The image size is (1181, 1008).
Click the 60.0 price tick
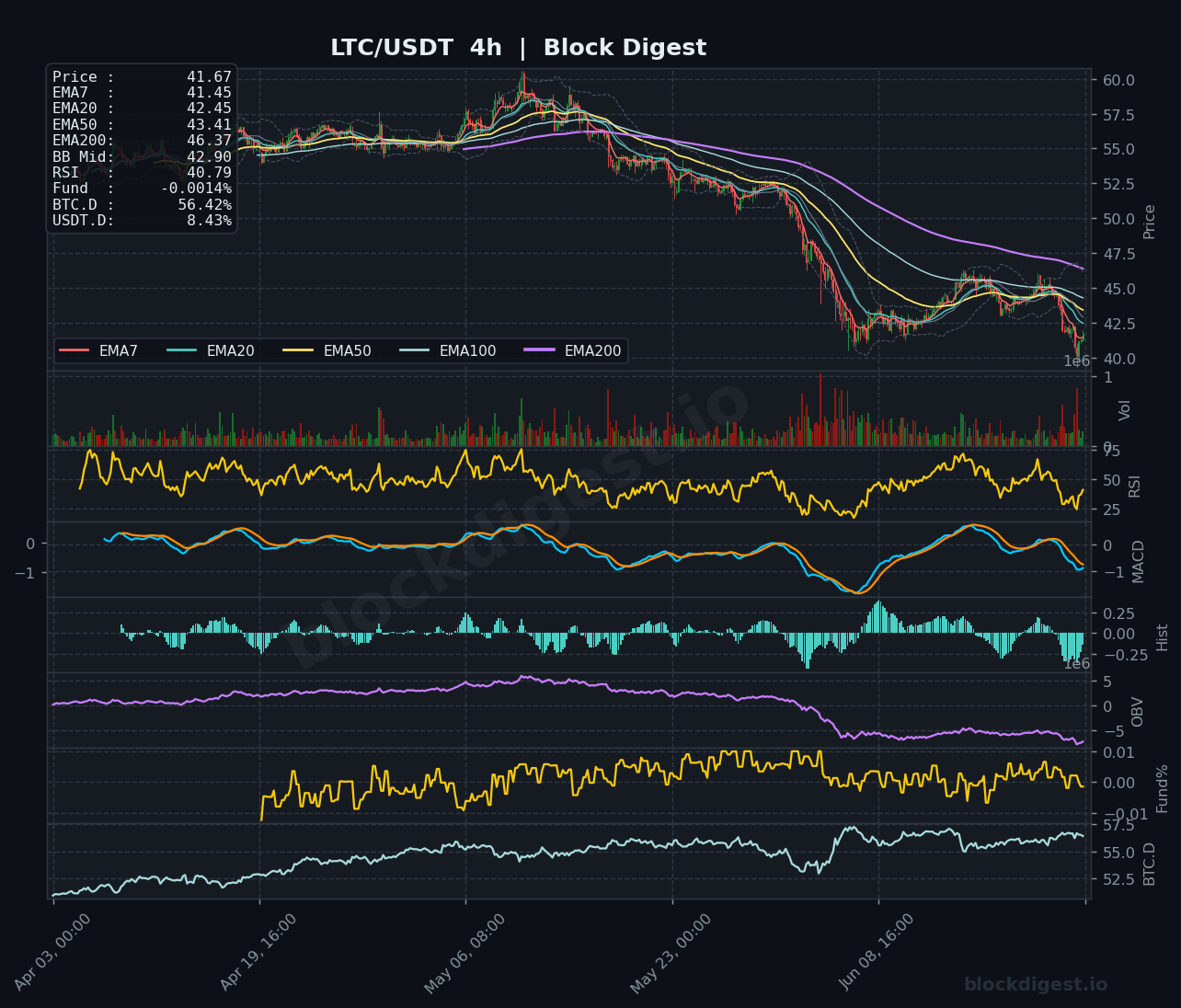click(x=1118, y=80)
